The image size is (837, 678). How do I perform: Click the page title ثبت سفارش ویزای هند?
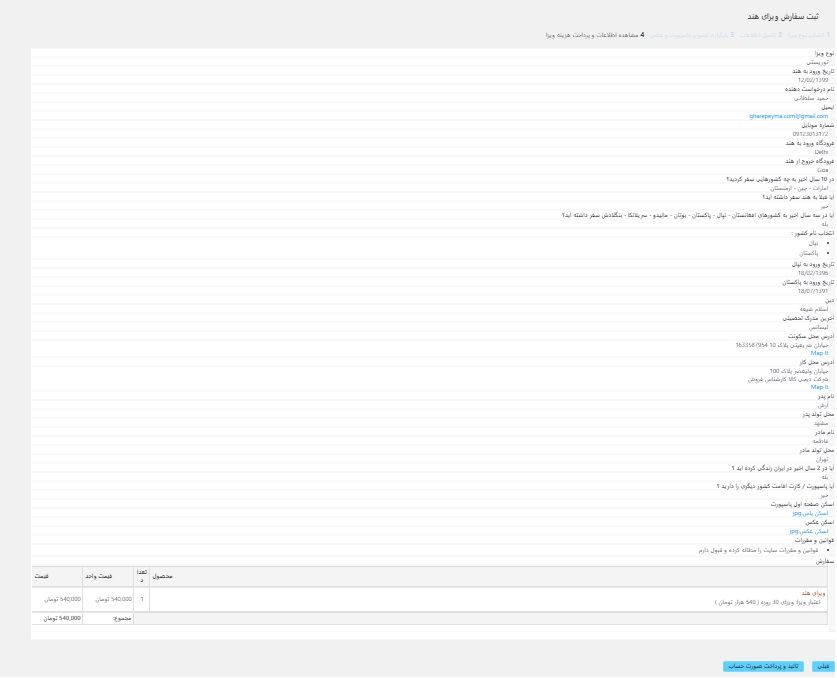(x=783, y=17)
